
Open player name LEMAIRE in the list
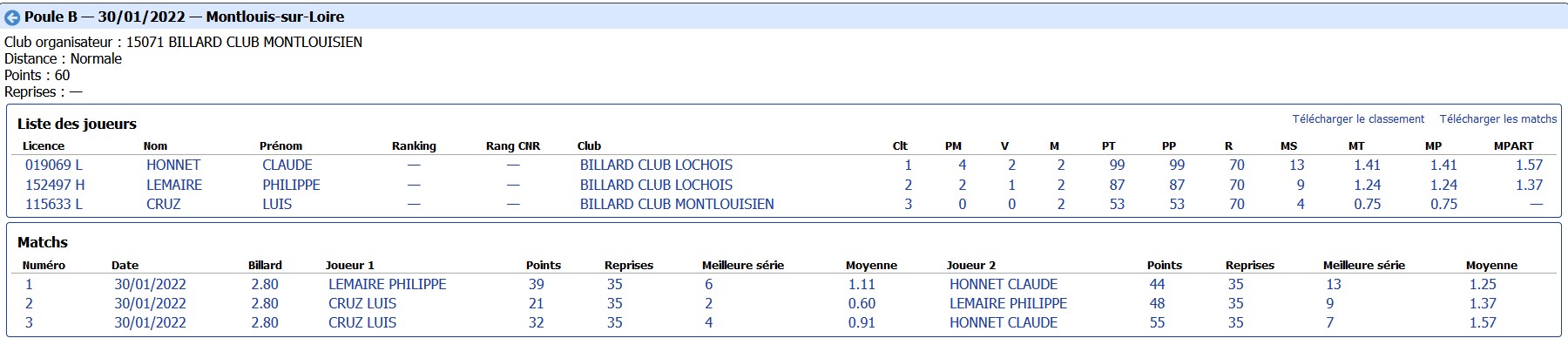174,185
